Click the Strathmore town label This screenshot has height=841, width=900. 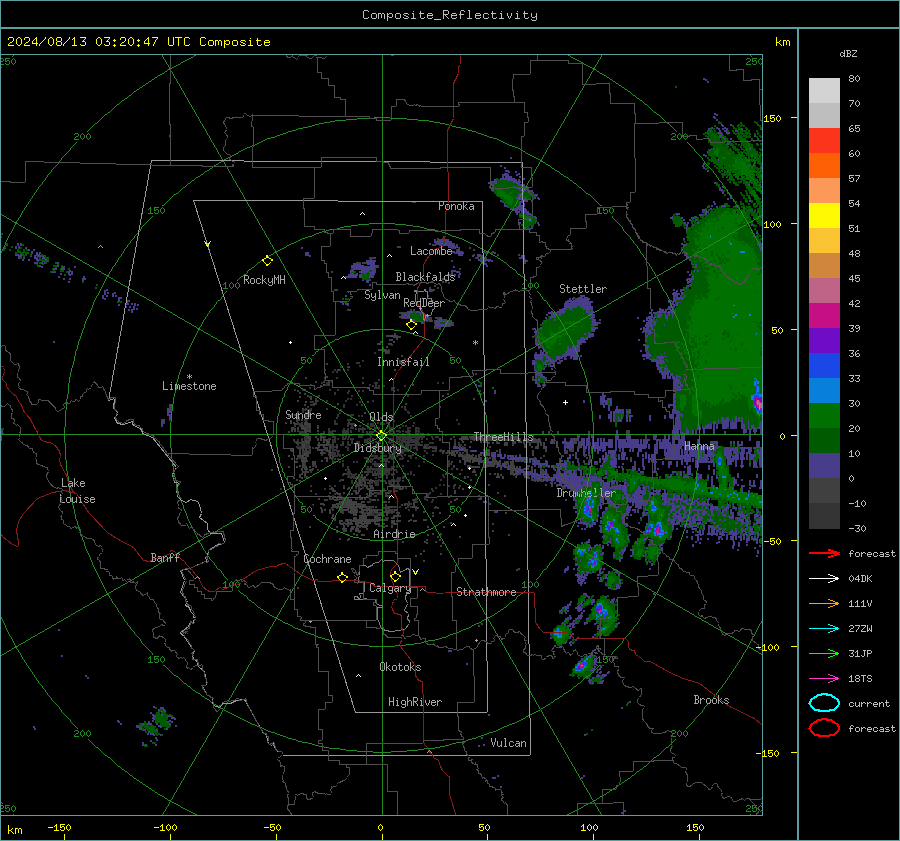coord(486,592)
